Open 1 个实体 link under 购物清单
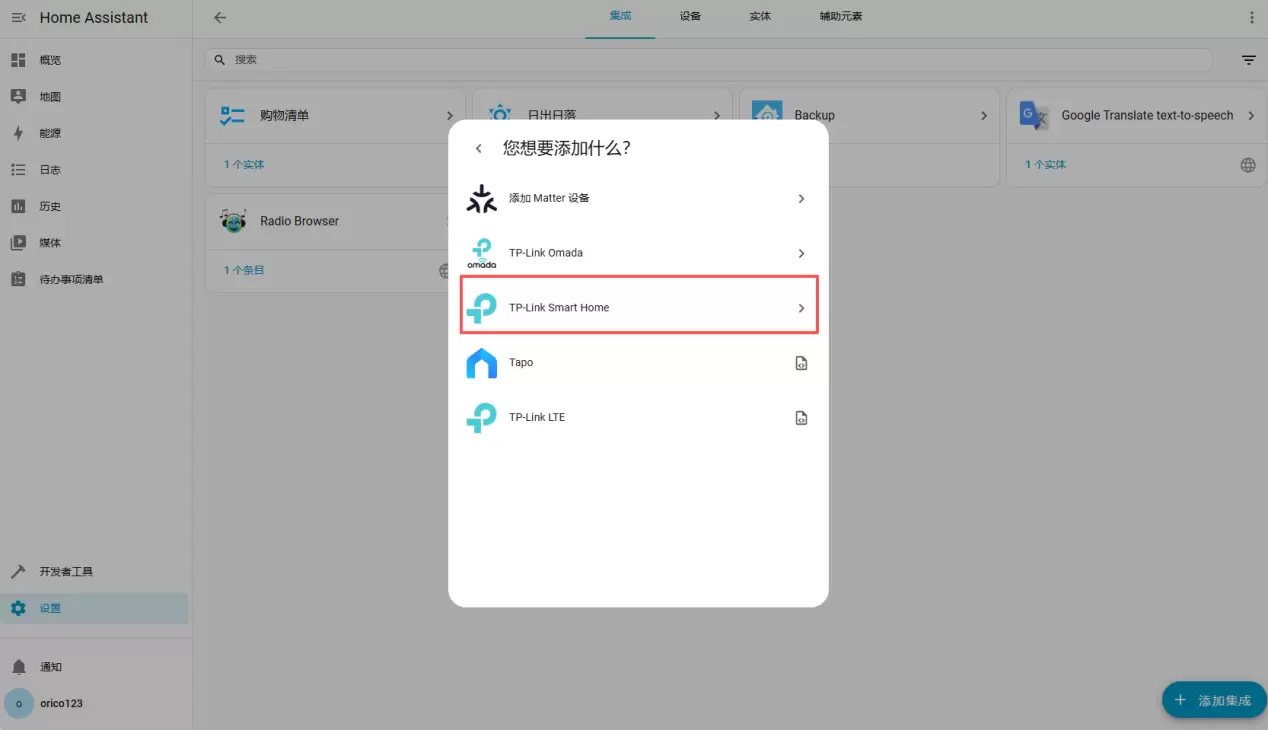This screenshot has height=730, width=1268. click(x=244, y=165)
